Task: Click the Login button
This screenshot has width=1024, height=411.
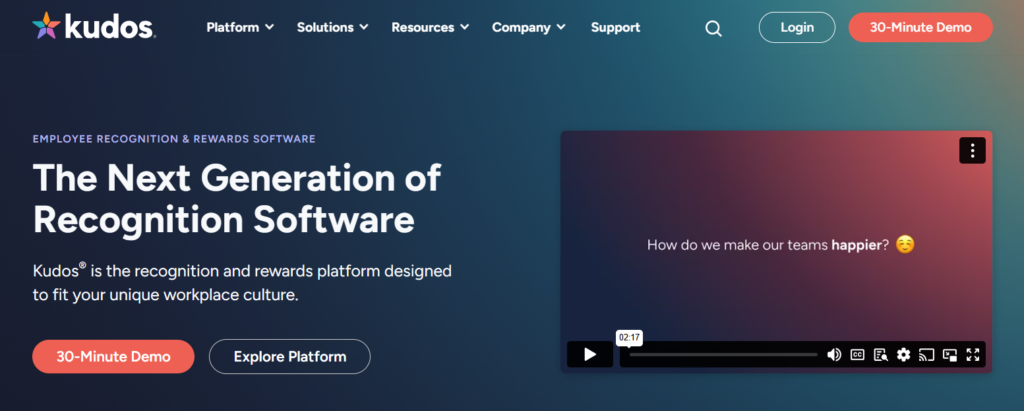Action: click(797, 27)
